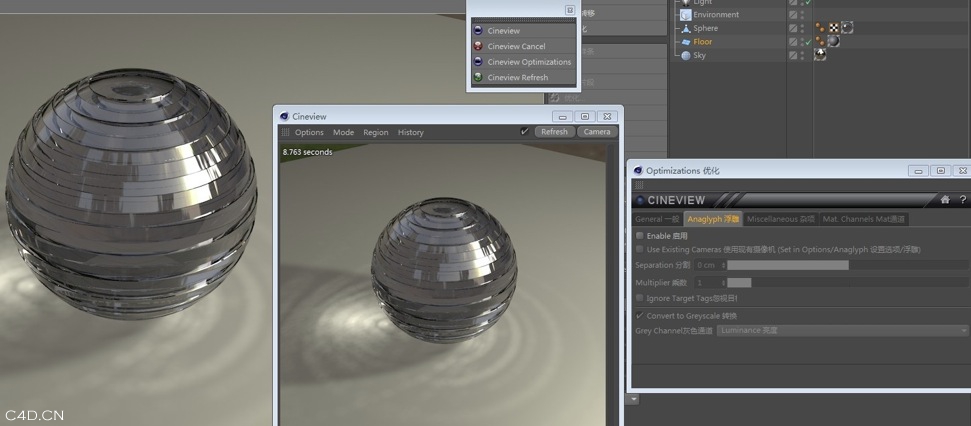Screen dimensions: 971x426
Task: Select the Floor object name
Action: coord(702,42)
